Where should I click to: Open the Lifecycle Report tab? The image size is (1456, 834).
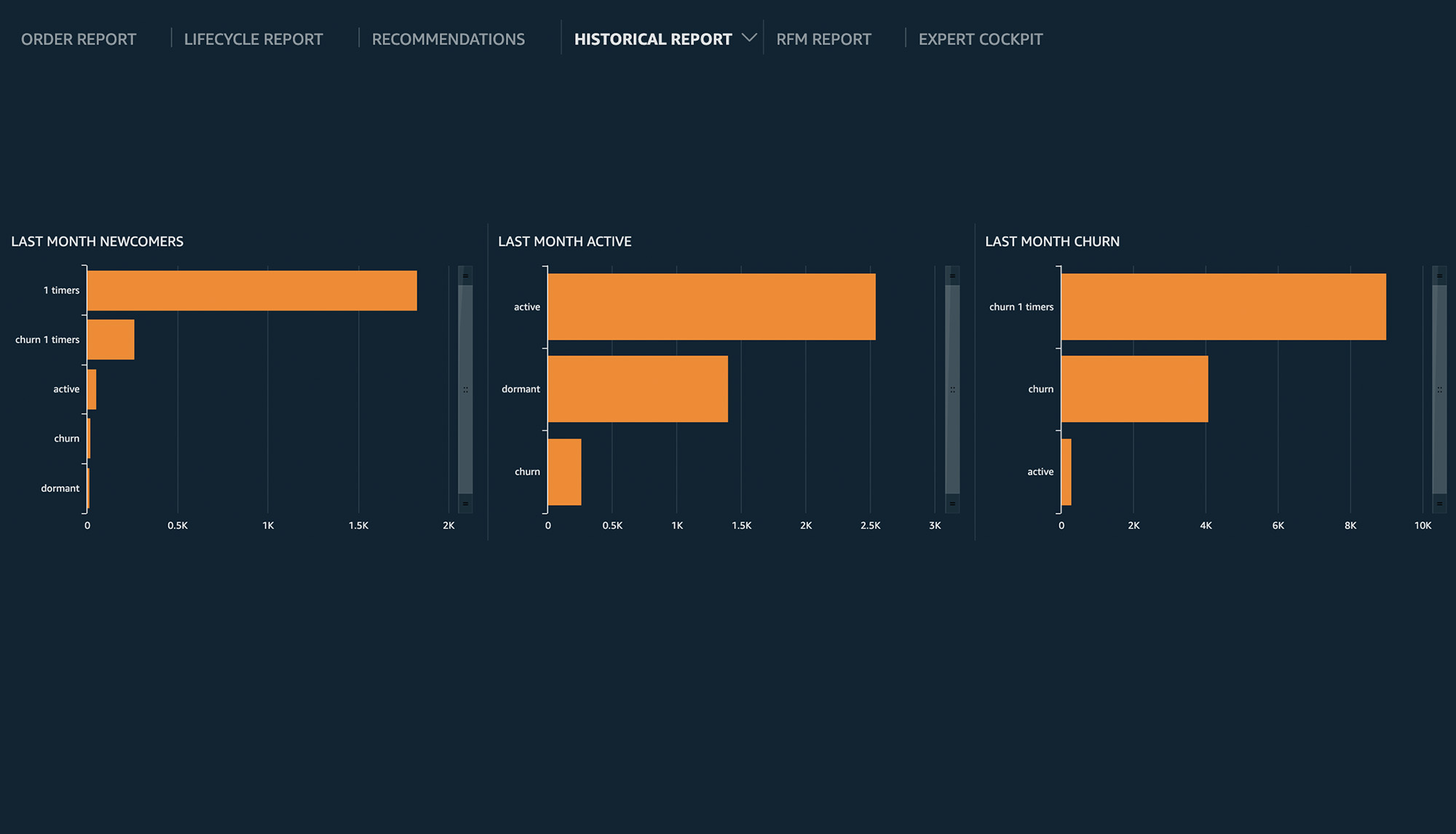click(253, 39)
